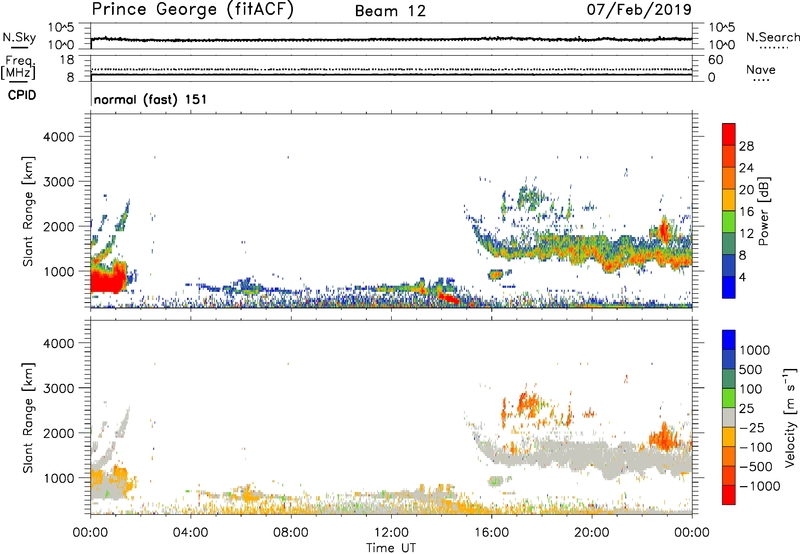Click the '18' frequency axis value
Screen dimensions: 800x554
(x=67, y=60)
